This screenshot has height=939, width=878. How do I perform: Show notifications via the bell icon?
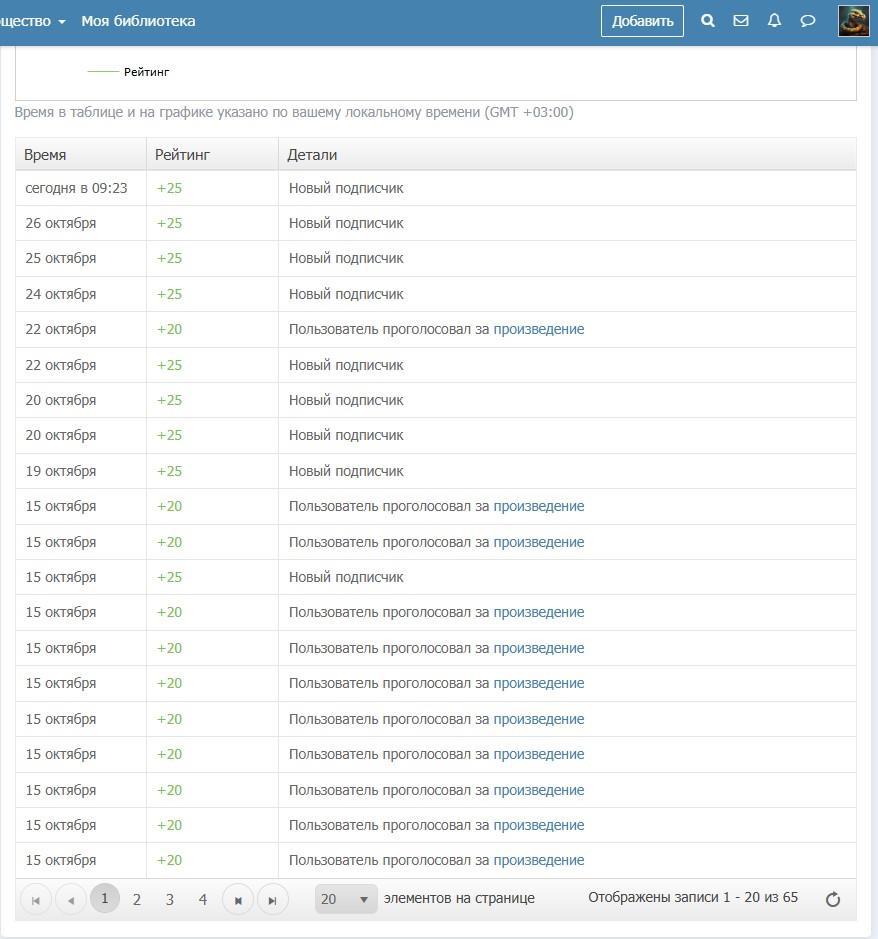tap(774, 21)
